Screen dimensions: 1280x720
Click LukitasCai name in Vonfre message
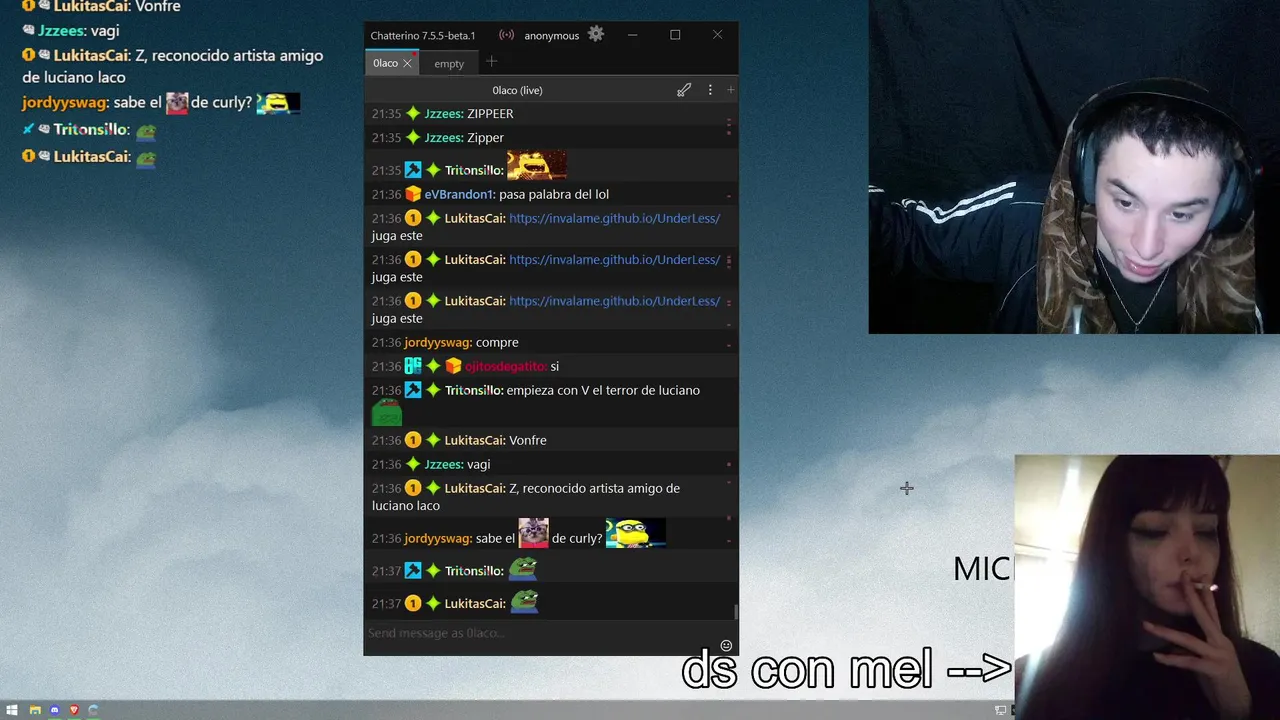pos(474,440)
